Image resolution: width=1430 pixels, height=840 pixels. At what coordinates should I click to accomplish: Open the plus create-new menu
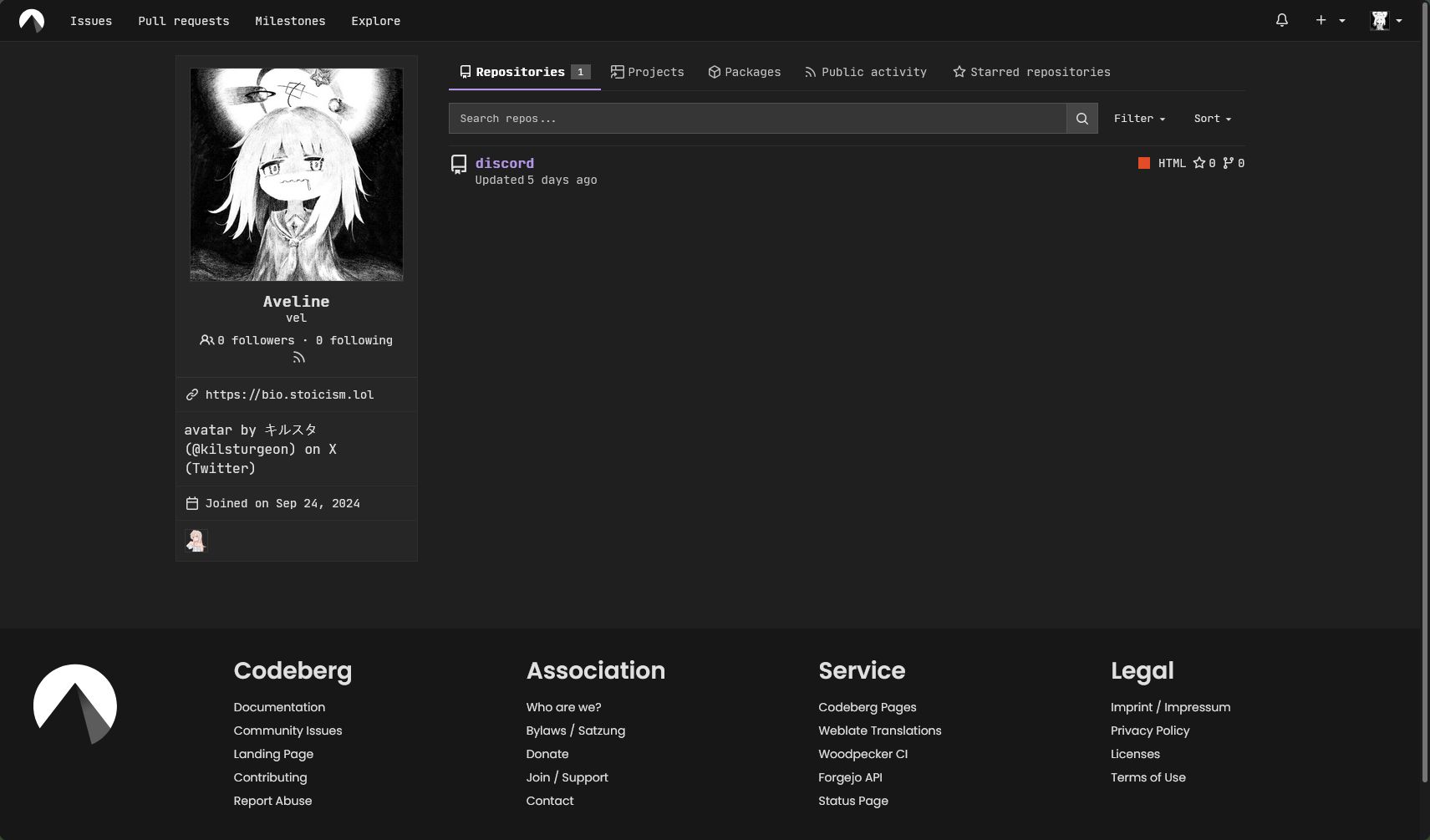pyautogui.click(x=1330, y=20)
